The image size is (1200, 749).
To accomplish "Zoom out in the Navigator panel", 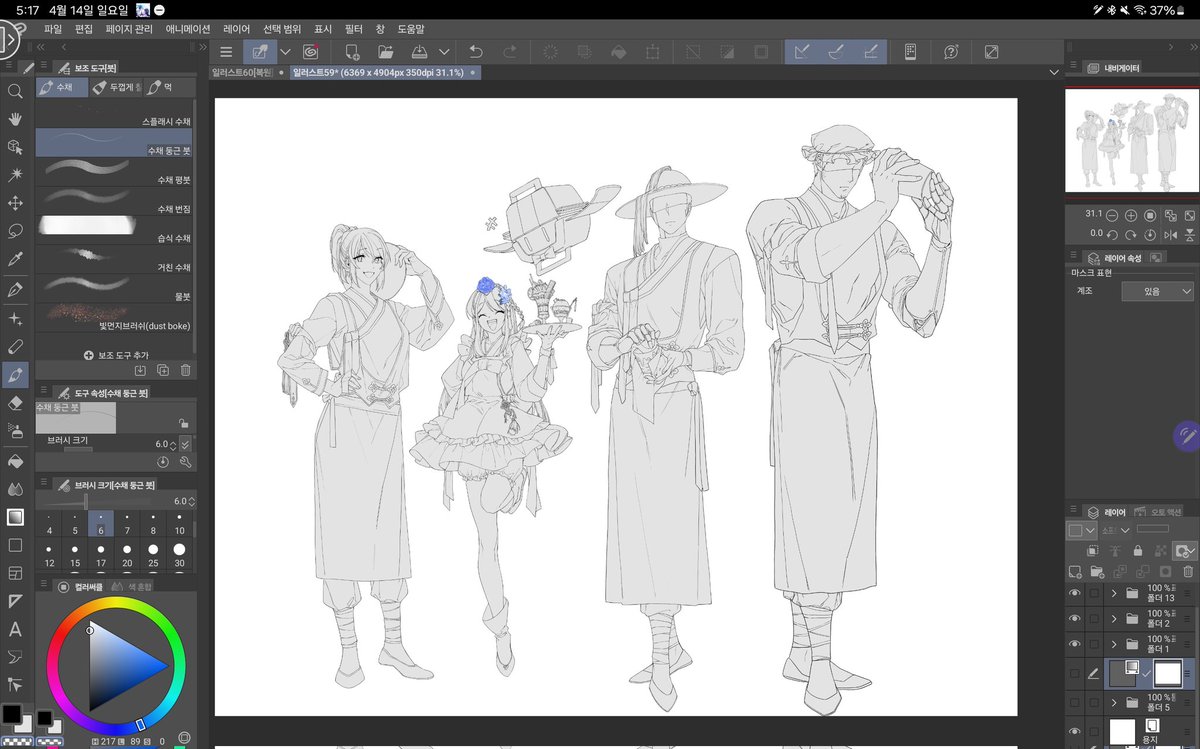I will click(x=1112, y=215).
